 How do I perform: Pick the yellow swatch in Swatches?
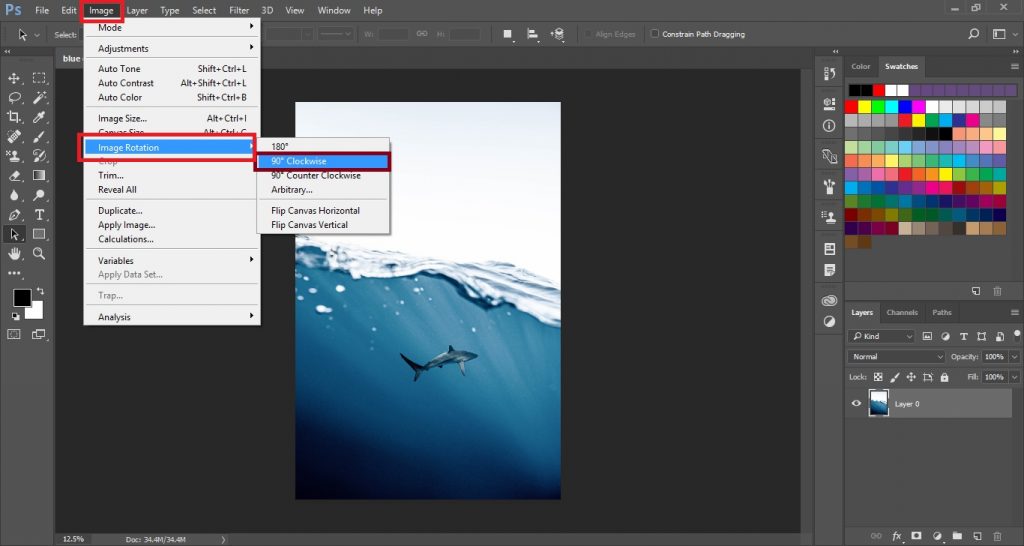pos(864,106)
